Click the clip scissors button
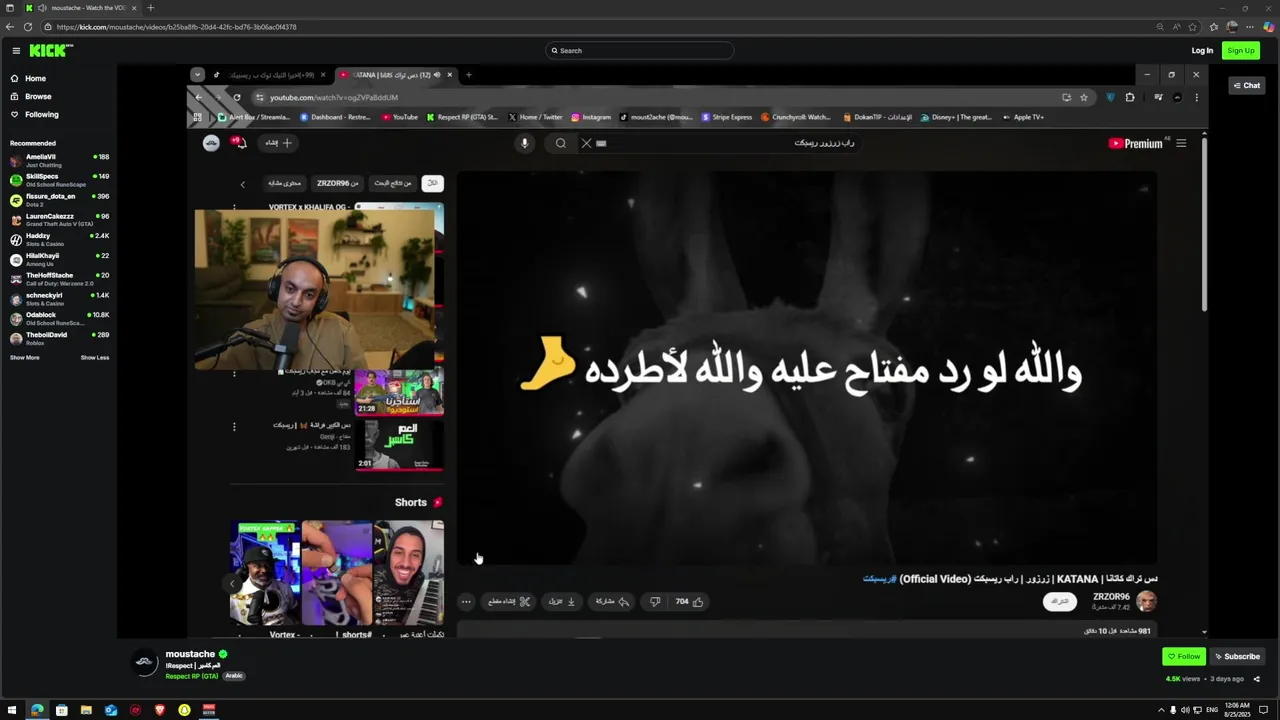Image resolution: width=1280 pixels, height=720 pixels. pos(509,601)
